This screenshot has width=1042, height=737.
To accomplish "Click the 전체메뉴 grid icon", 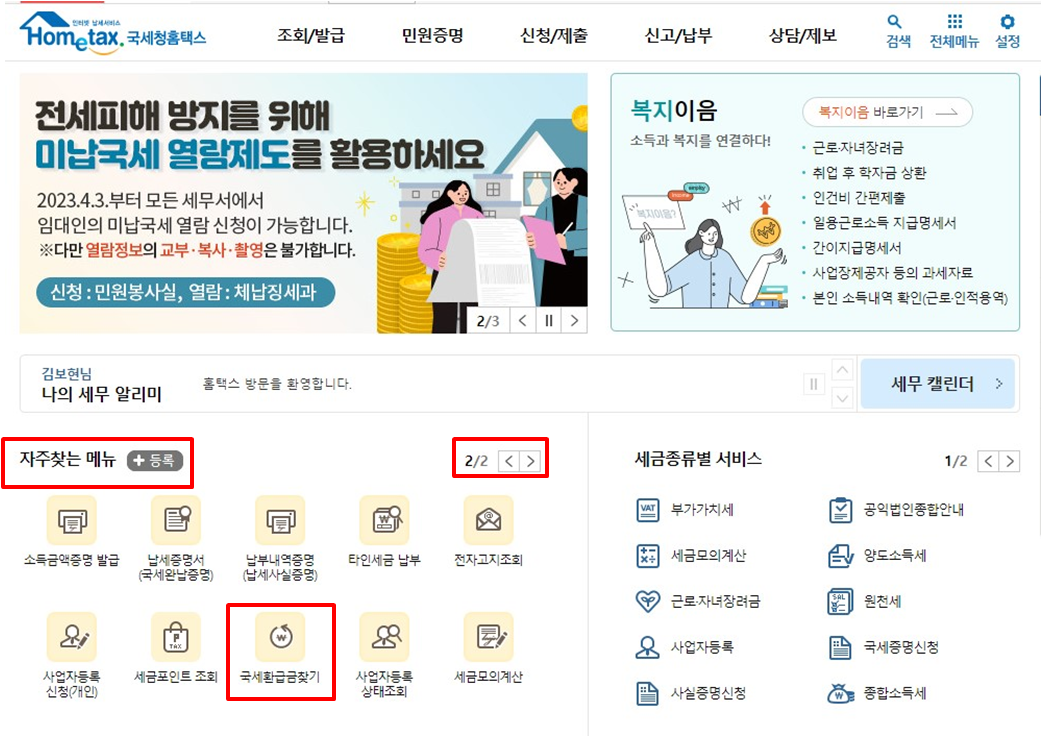I will [953, 29].
